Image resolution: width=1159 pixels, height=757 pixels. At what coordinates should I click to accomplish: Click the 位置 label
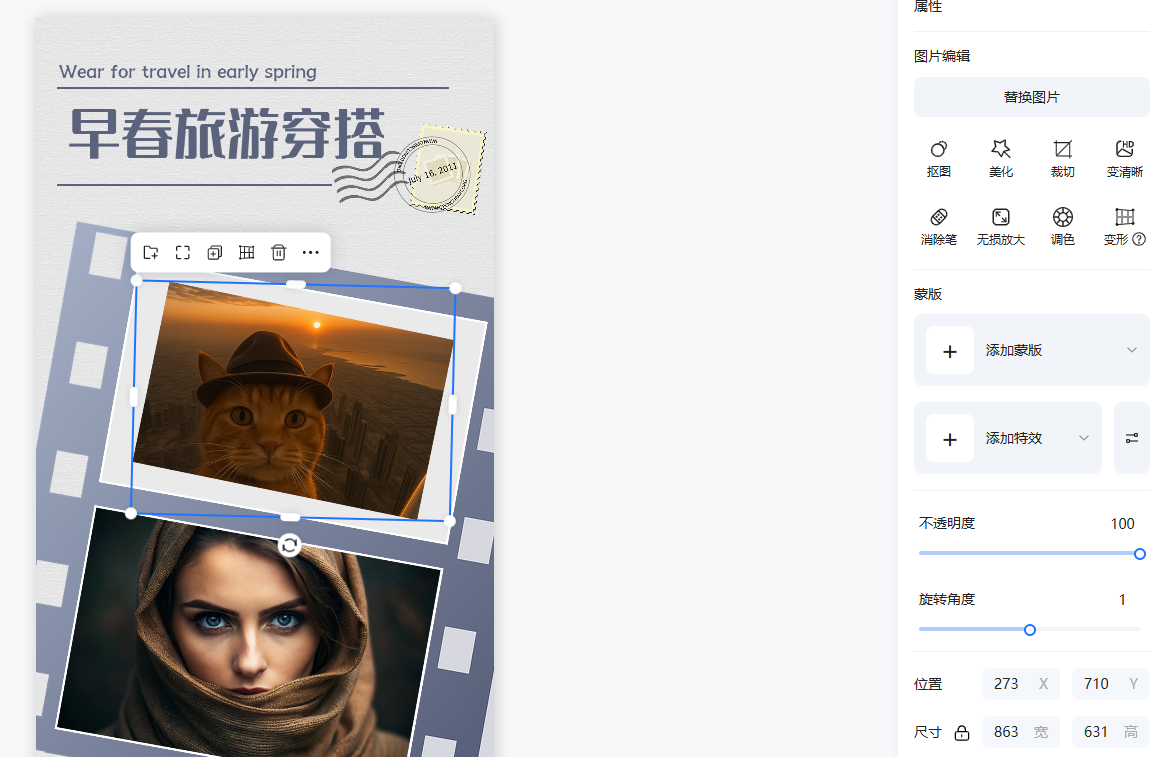[x=928, y=685]
